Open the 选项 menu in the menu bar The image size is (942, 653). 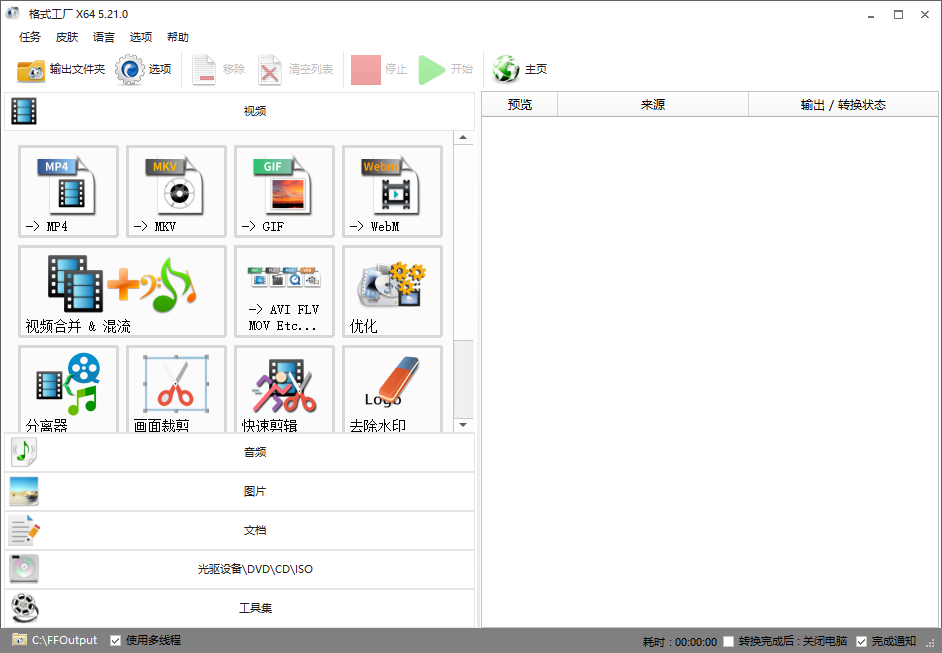141,37
